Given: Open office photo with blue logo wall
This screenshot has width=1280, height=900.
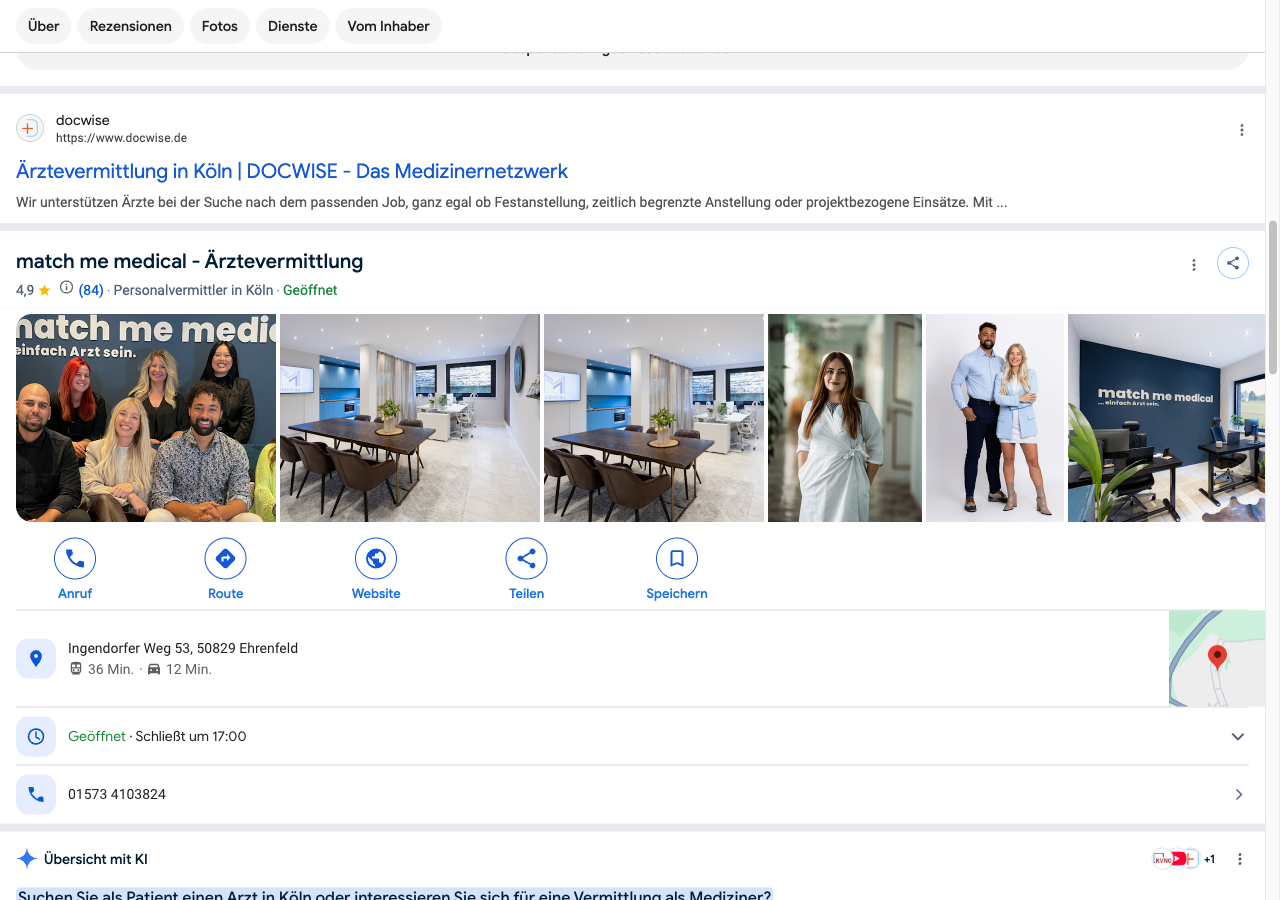Looking at the screenshot, I should pos(1166,418).
